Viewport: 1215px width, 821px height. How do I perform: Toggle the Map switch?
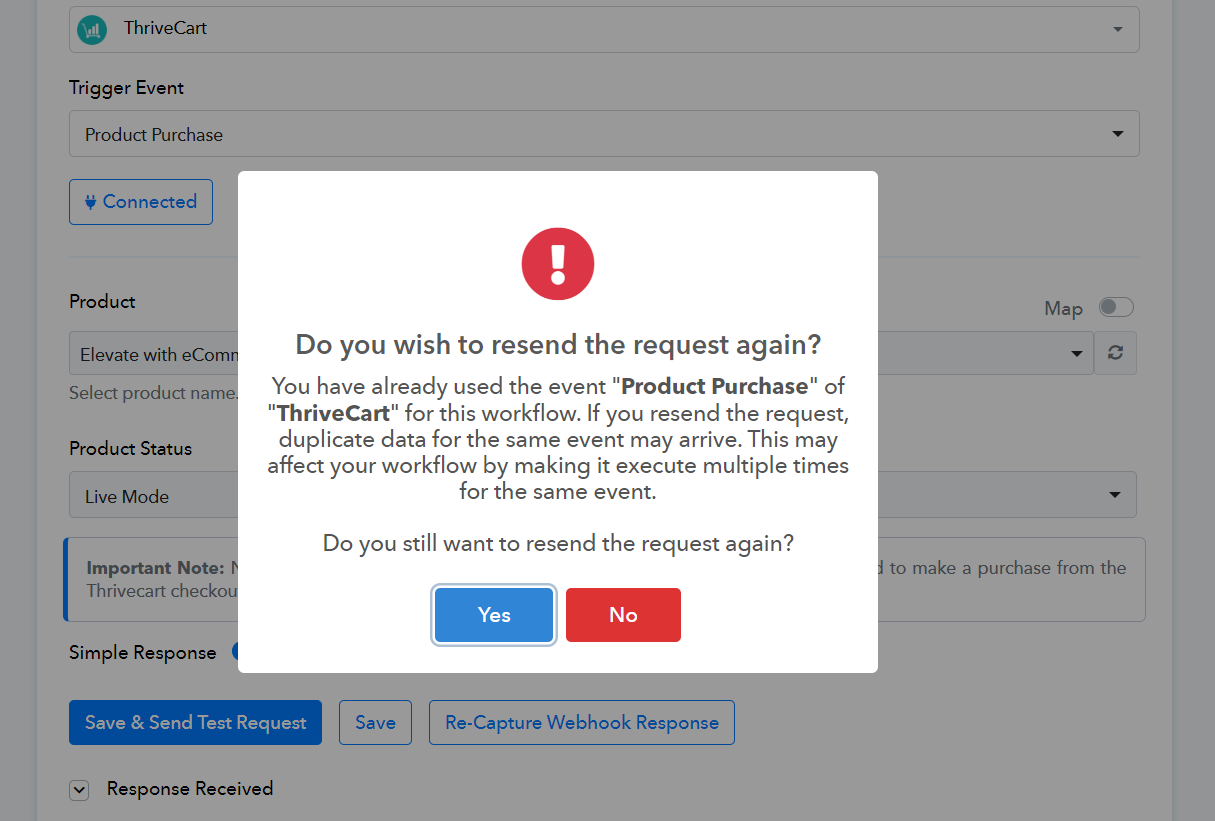tap(1116, 307)
